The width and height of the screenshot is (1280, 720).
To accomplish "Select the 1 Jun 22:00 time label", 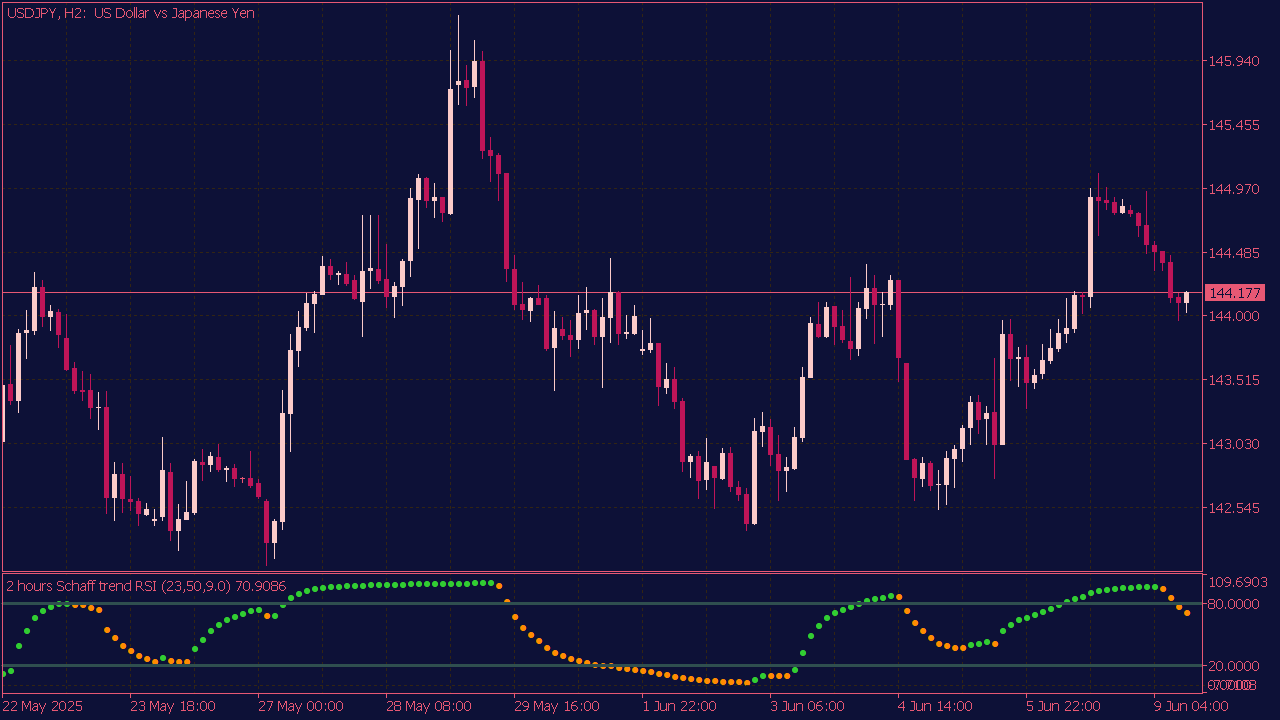I will pos(679,706).
